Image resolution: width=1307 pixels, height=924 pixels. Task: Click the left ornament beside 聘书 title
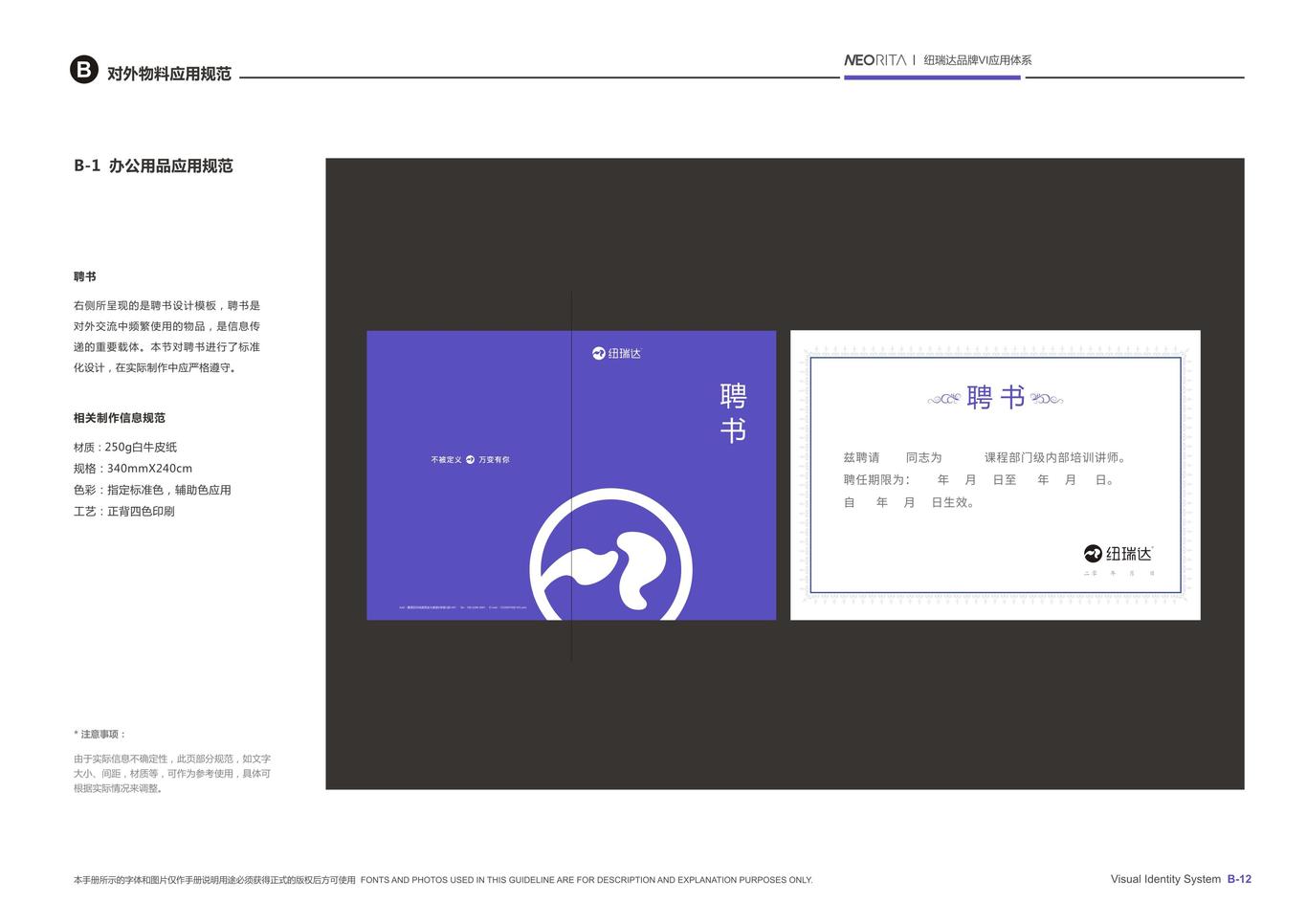point(944,399)
